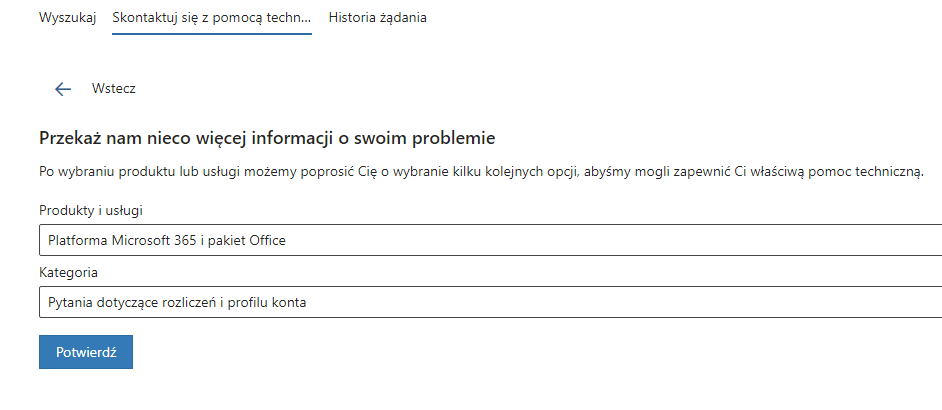The image size is (942, 410).
Task: View request history via Historia żądania
Action: point(377,17)
